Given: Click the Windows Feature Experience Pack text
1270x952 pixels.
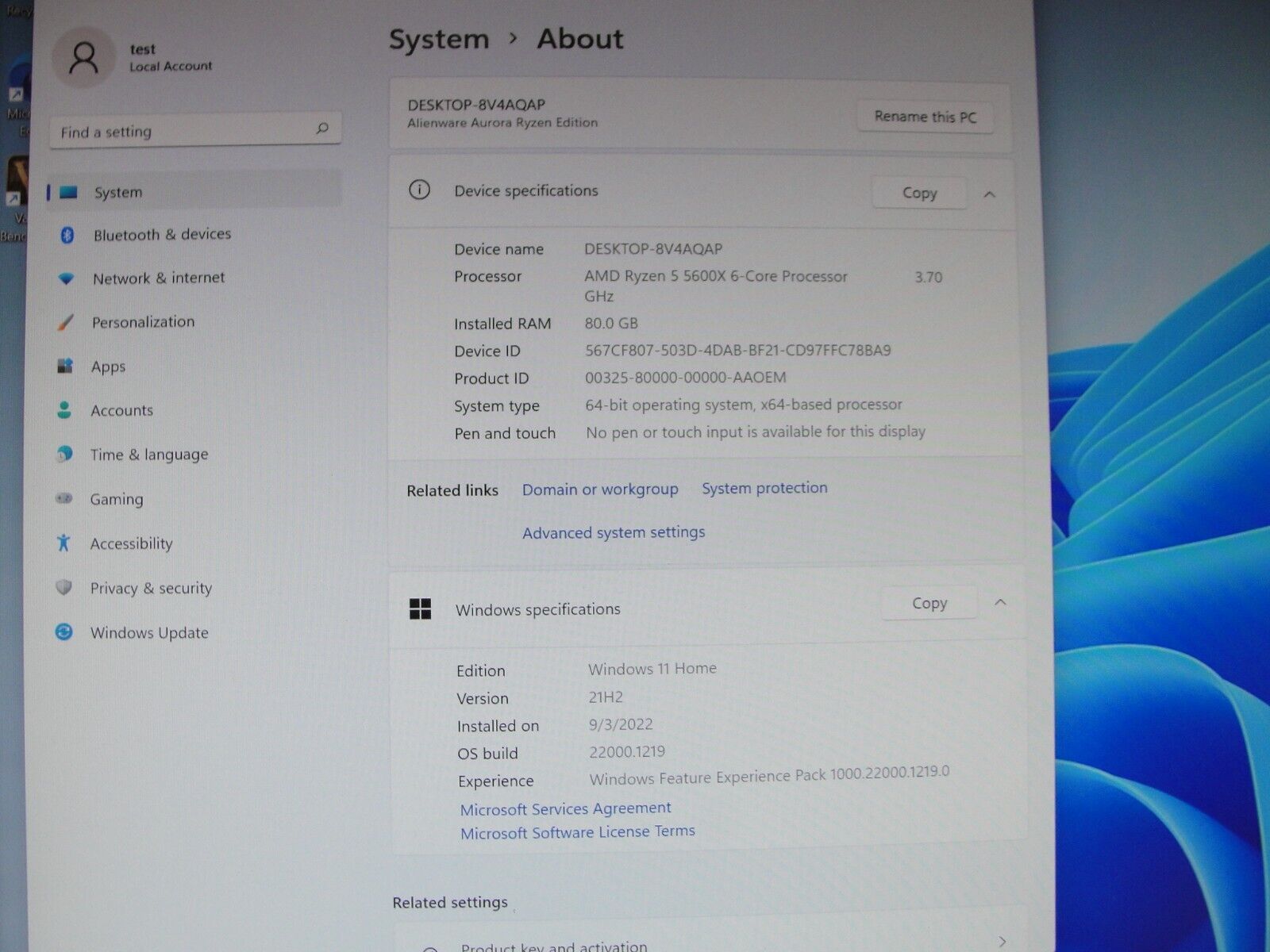Looking at the screenshot, I should tap(769, 775).
